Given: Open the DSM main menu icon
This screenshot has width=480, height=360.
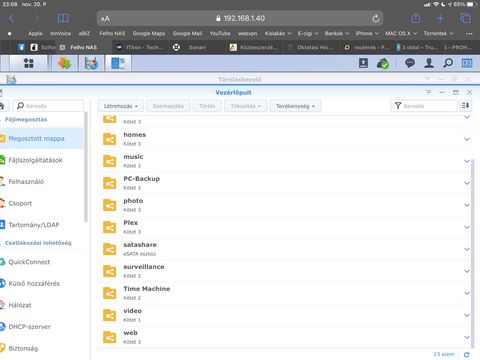Looking at the screenshot, I should [29, 63].
